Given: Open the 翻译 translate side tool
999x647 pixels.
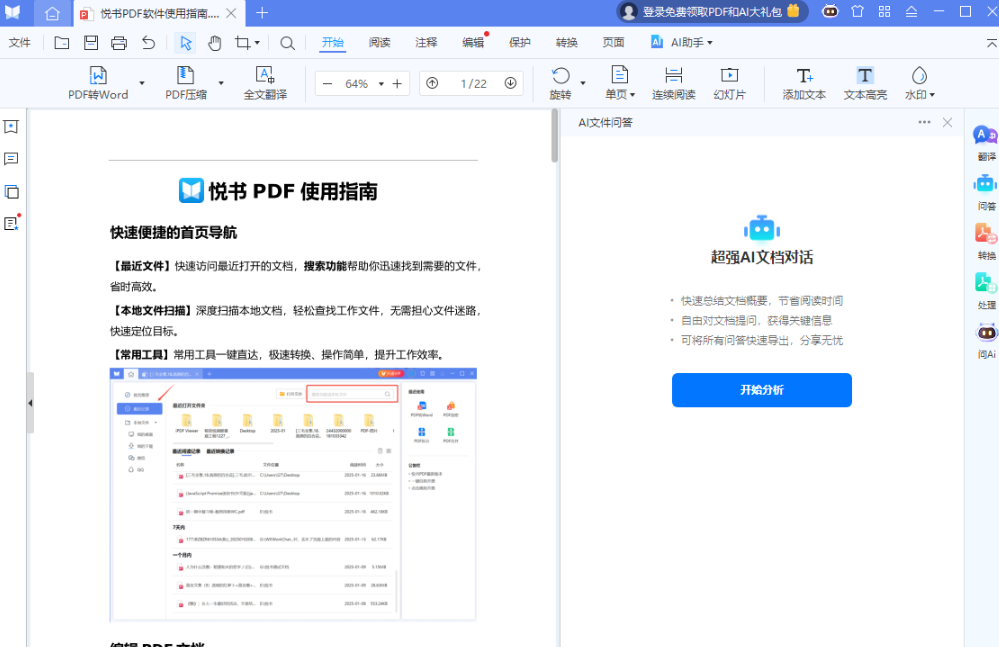Looking at the screenshot, I should click(x=986, y=143).
